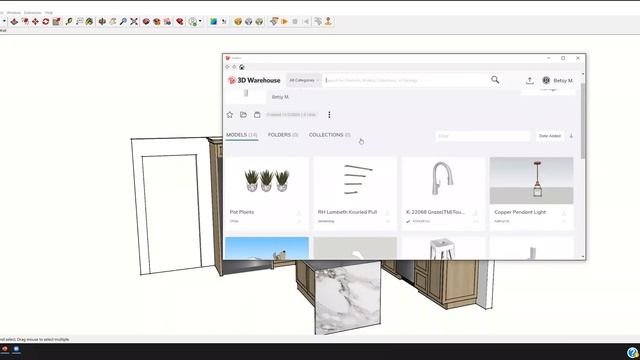This screenshot has width=640, height=360.
Task: Click the 'Copper Pendant Light' title
Action: [x=520, y=212]
